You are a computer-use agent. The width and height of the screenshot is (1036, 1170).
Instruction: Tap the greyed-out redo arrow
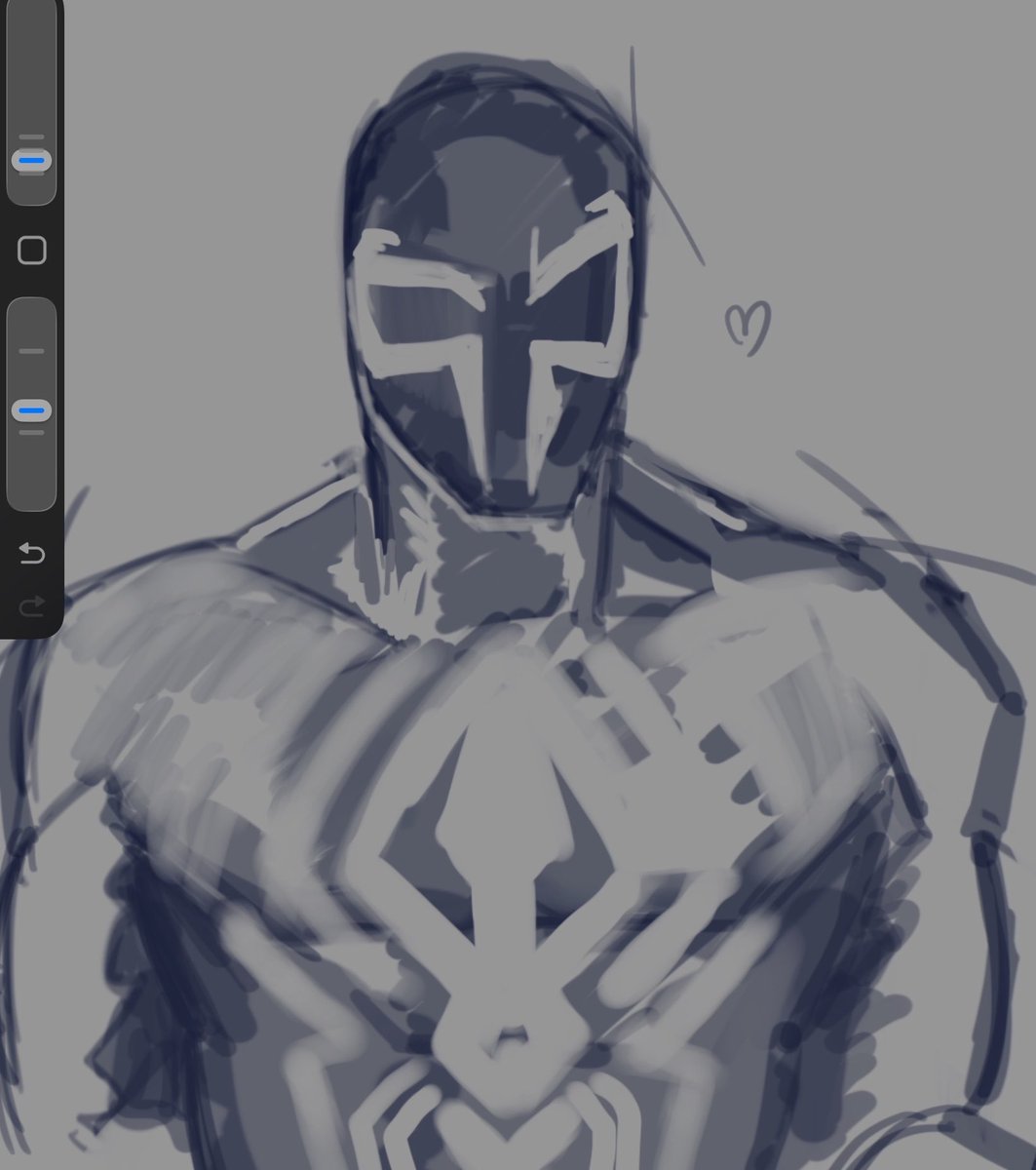(32, 608)
